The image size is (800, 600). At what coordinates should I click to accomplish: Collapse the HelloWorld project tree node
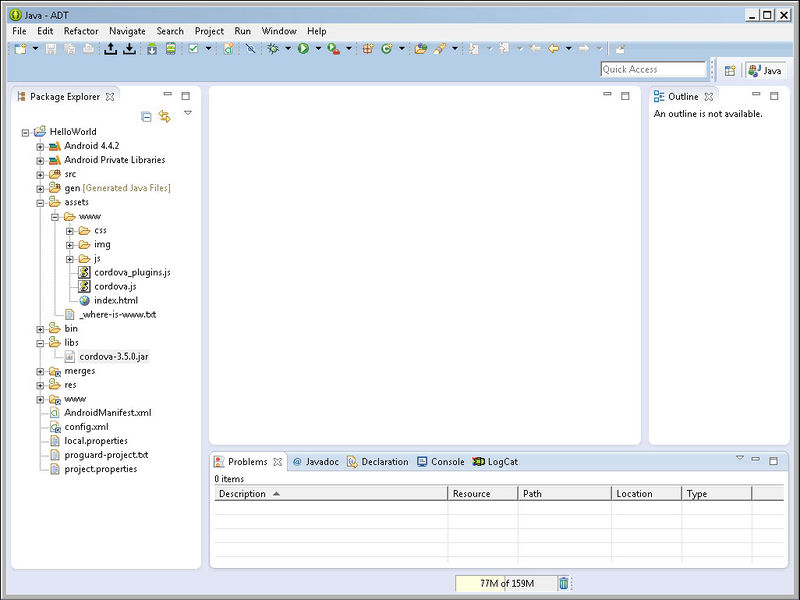(x=25, y=132)
